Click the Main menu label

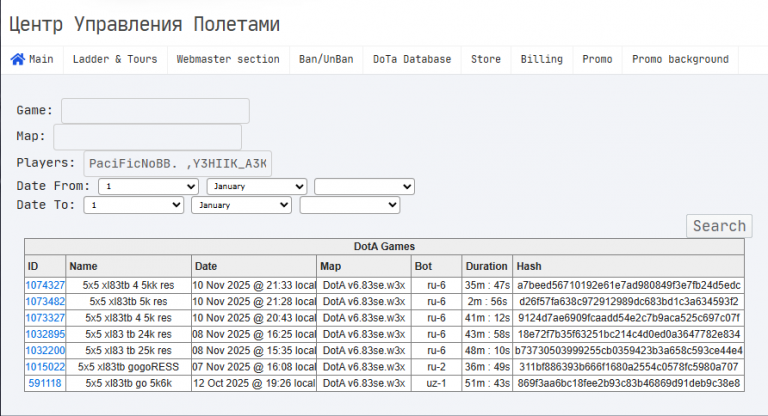pos(41,59)
